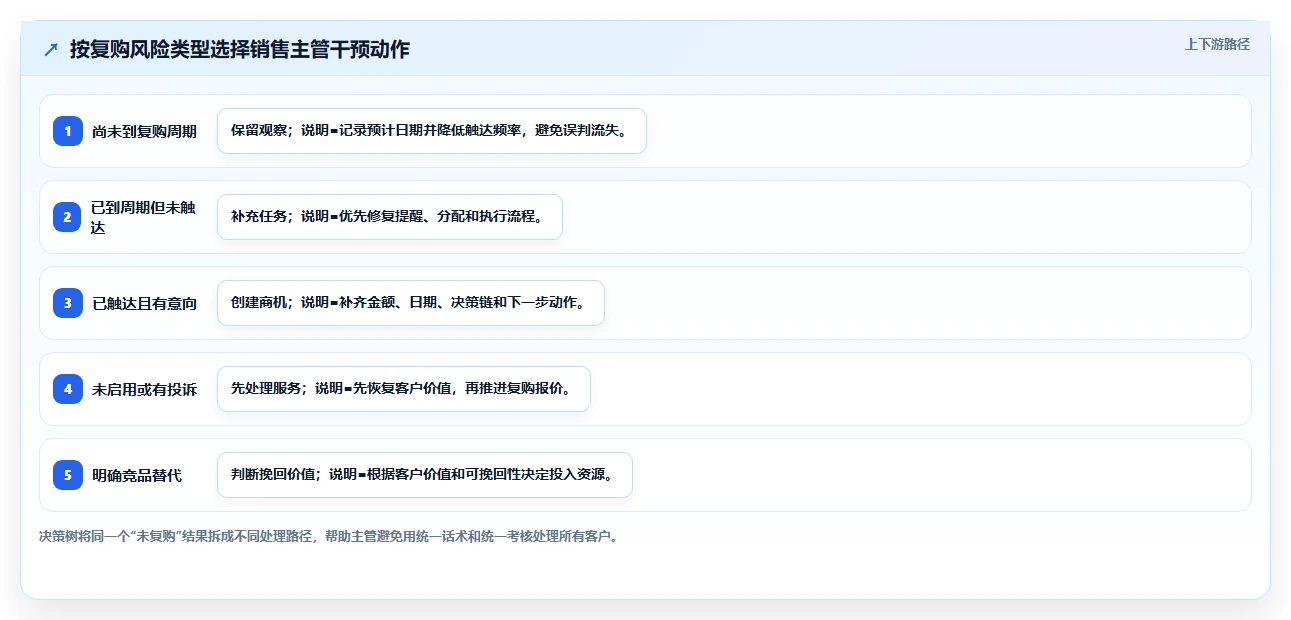
Task: Click the 已到周期但未触达 label
Action: pos(144,217)
